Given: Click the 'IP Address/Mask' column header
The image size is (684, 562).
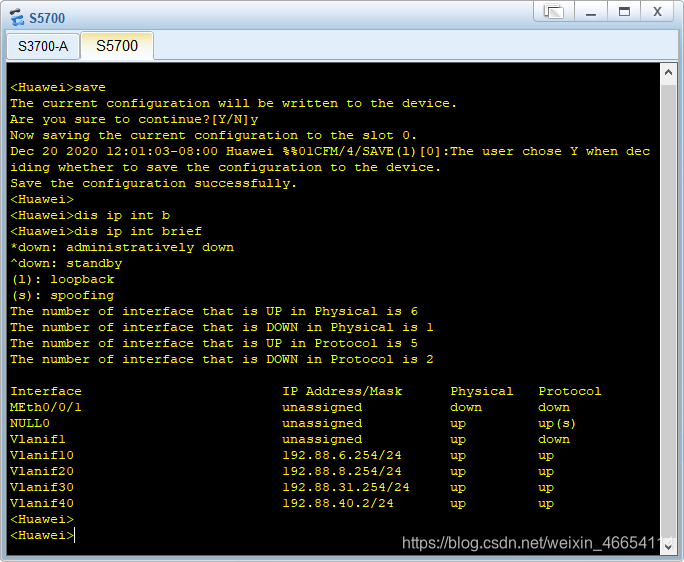Looking at the screenshot, I should click(x=342, y=391).
